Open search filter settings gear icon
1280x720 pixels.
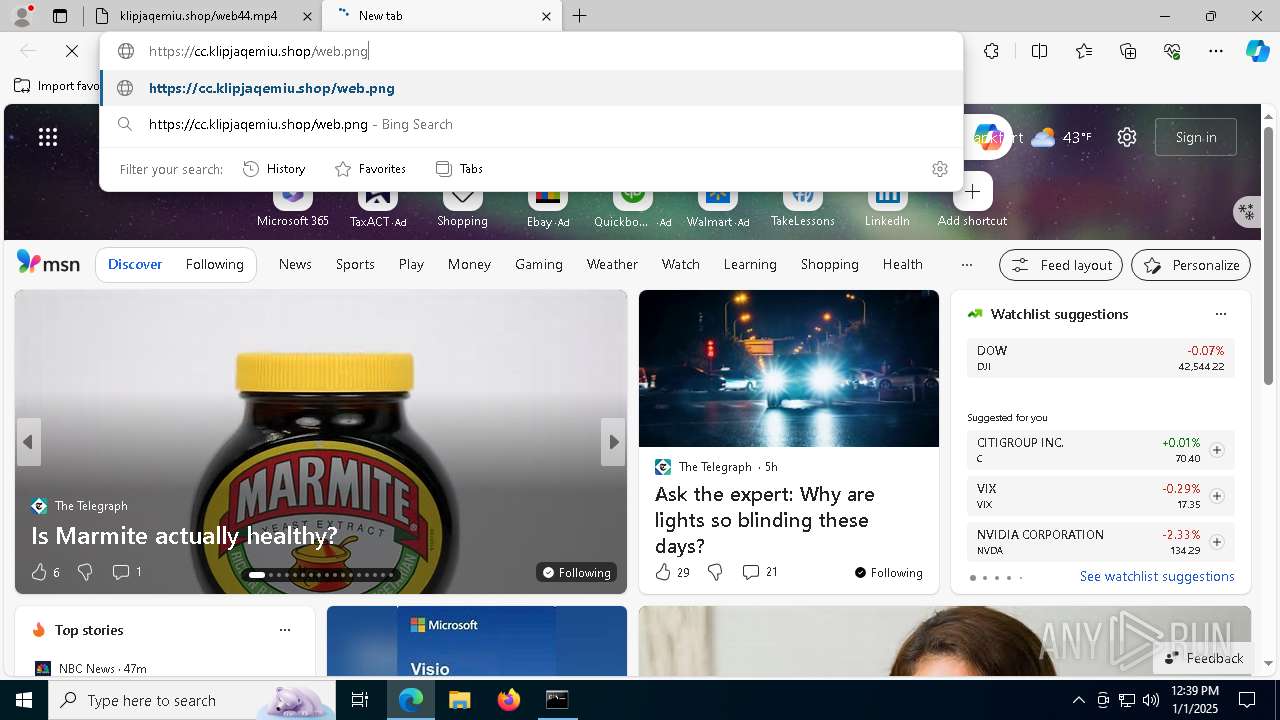point(939,169)
